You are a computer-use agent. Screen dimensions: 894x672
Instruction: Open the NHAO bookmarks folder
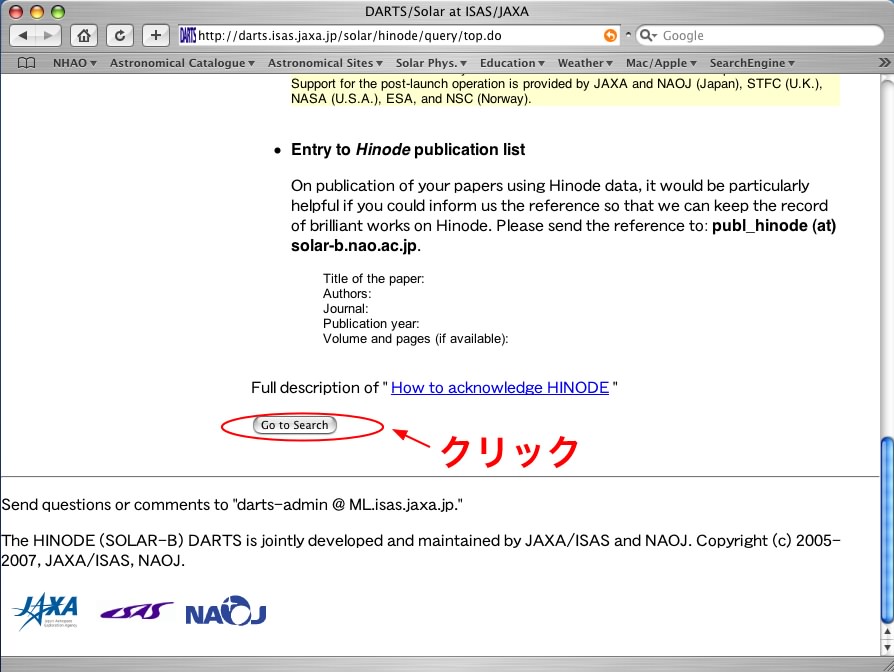(x=74, y=63)
